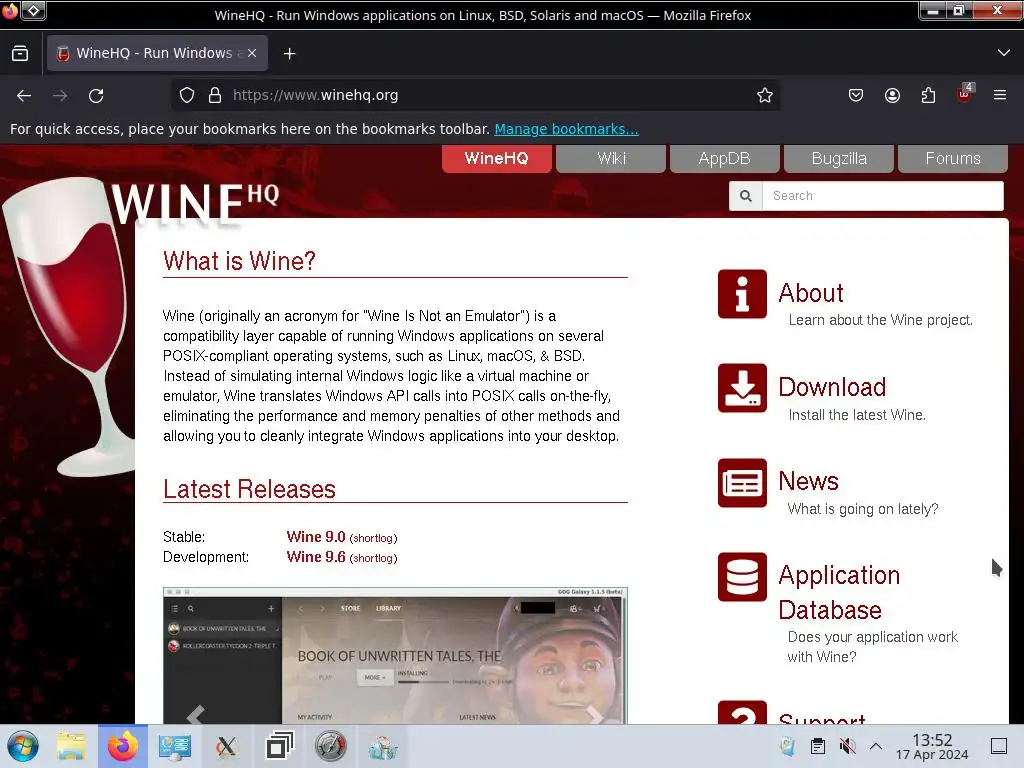
Task: Click the show desktop button
Action: coord(999,746)
